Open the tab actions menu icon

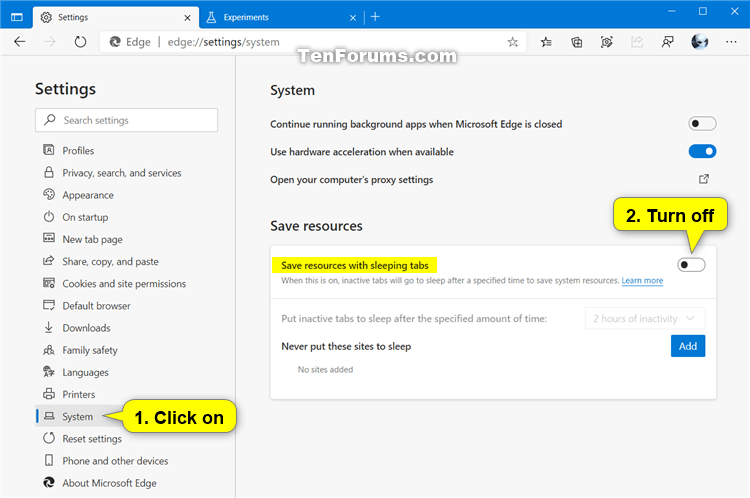coord(17,17)
